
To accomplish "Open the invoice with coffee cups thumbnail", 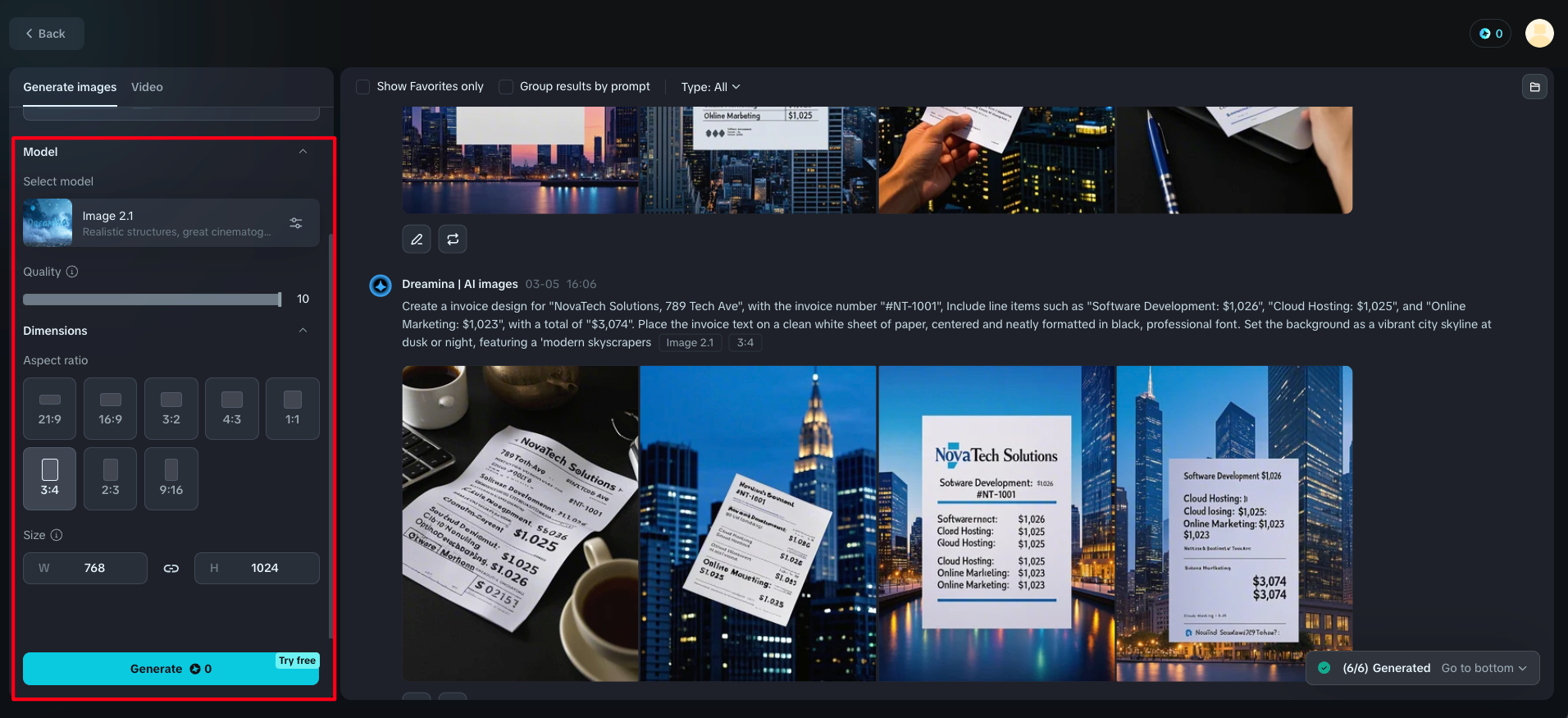I will point(520,524).
